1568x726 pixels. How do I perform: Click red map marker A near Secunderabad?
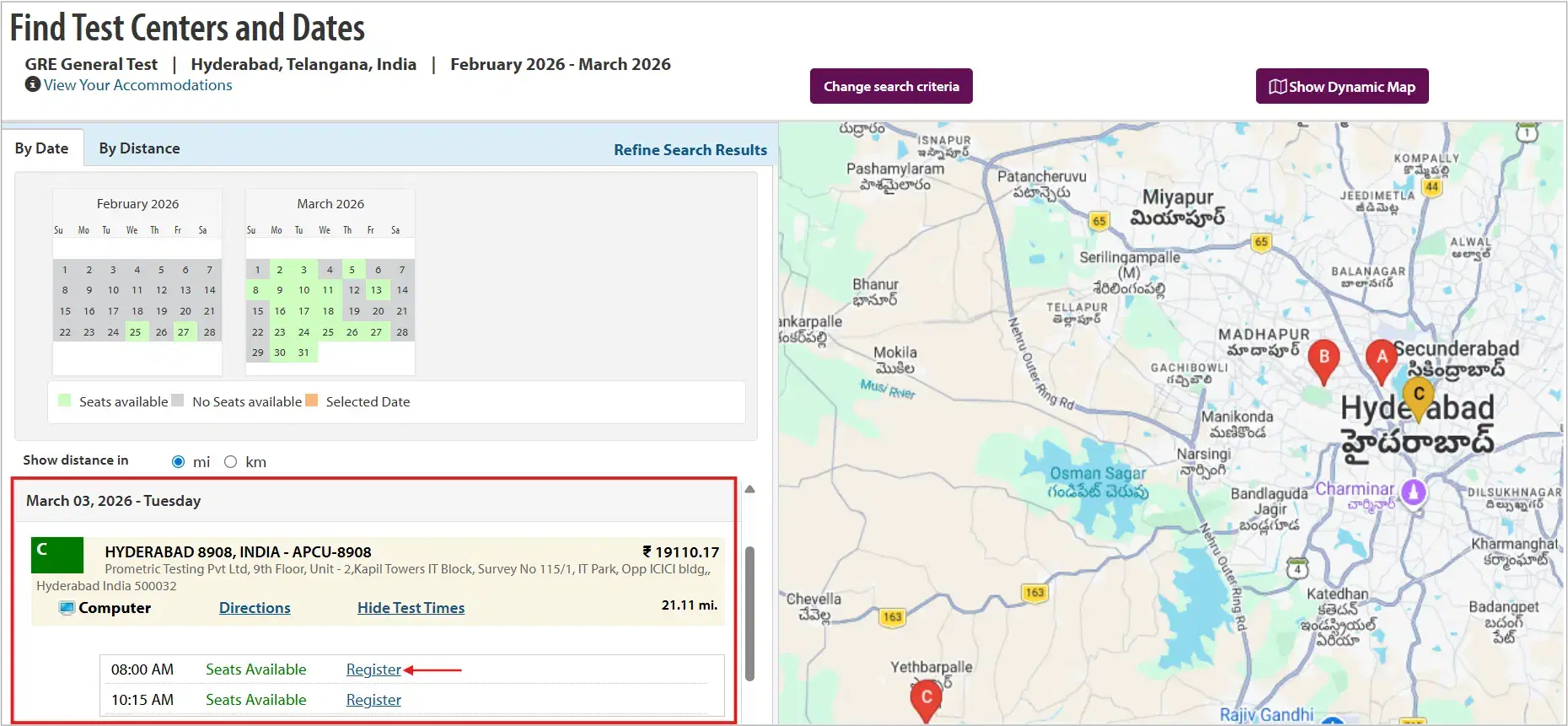point(1381,358)
